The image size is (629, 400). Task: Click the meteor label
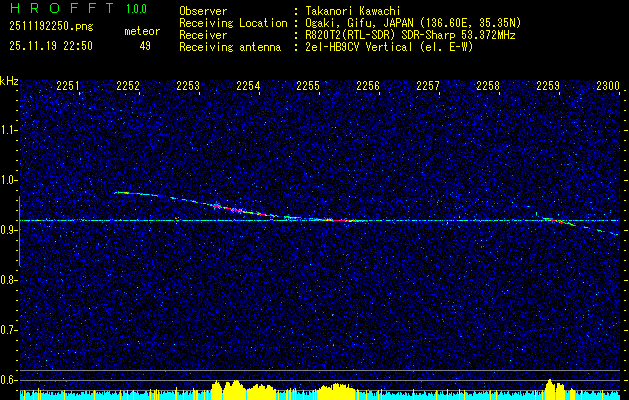click(142, 31)
